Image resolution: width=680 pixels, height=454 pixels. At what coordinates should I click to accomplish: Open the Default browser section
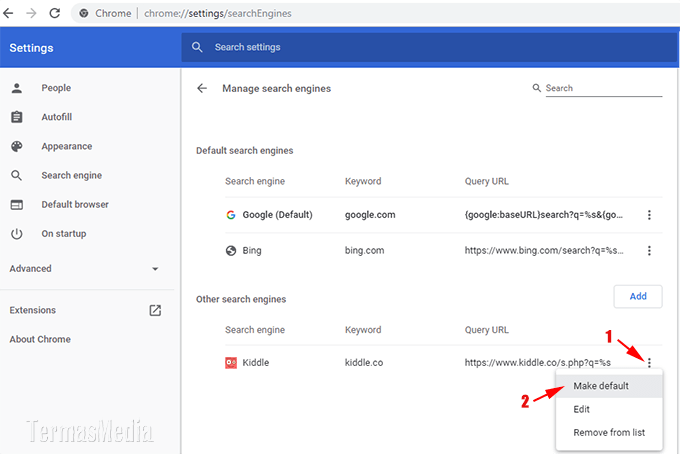[75, 205]
